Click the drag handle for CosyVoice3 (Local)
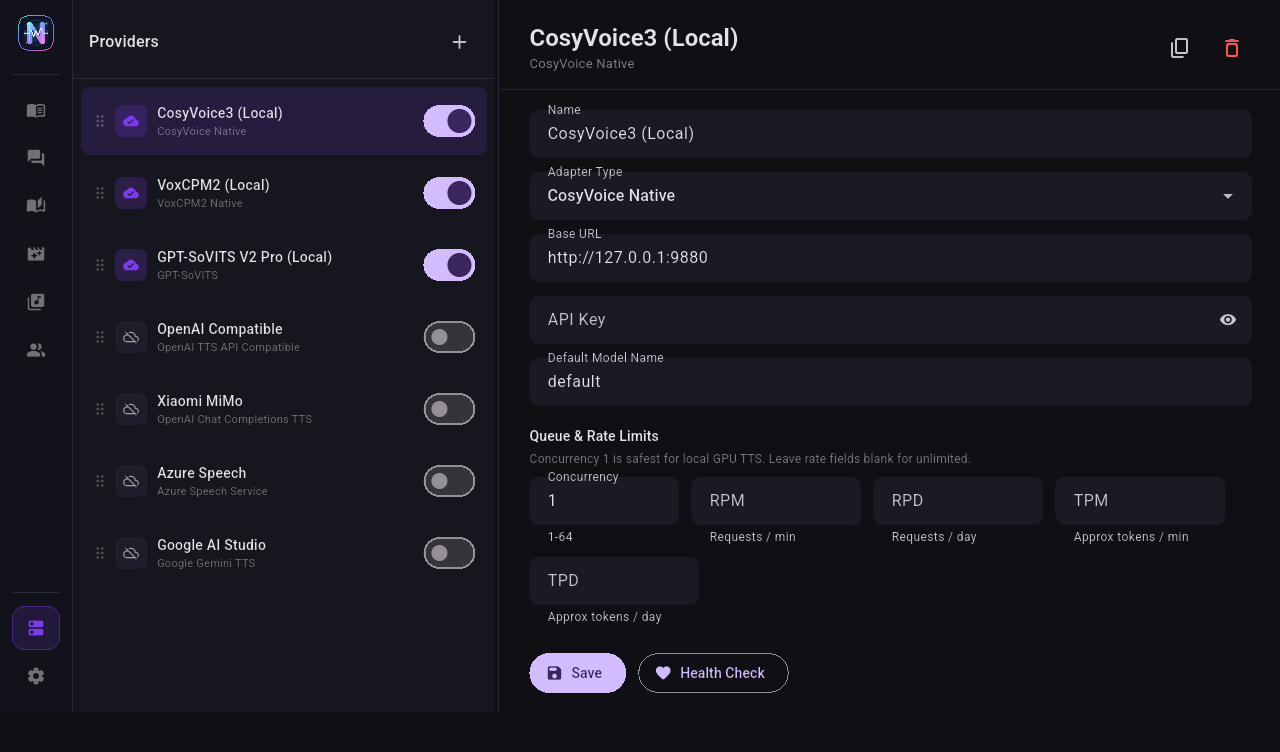 coord(100,121)
